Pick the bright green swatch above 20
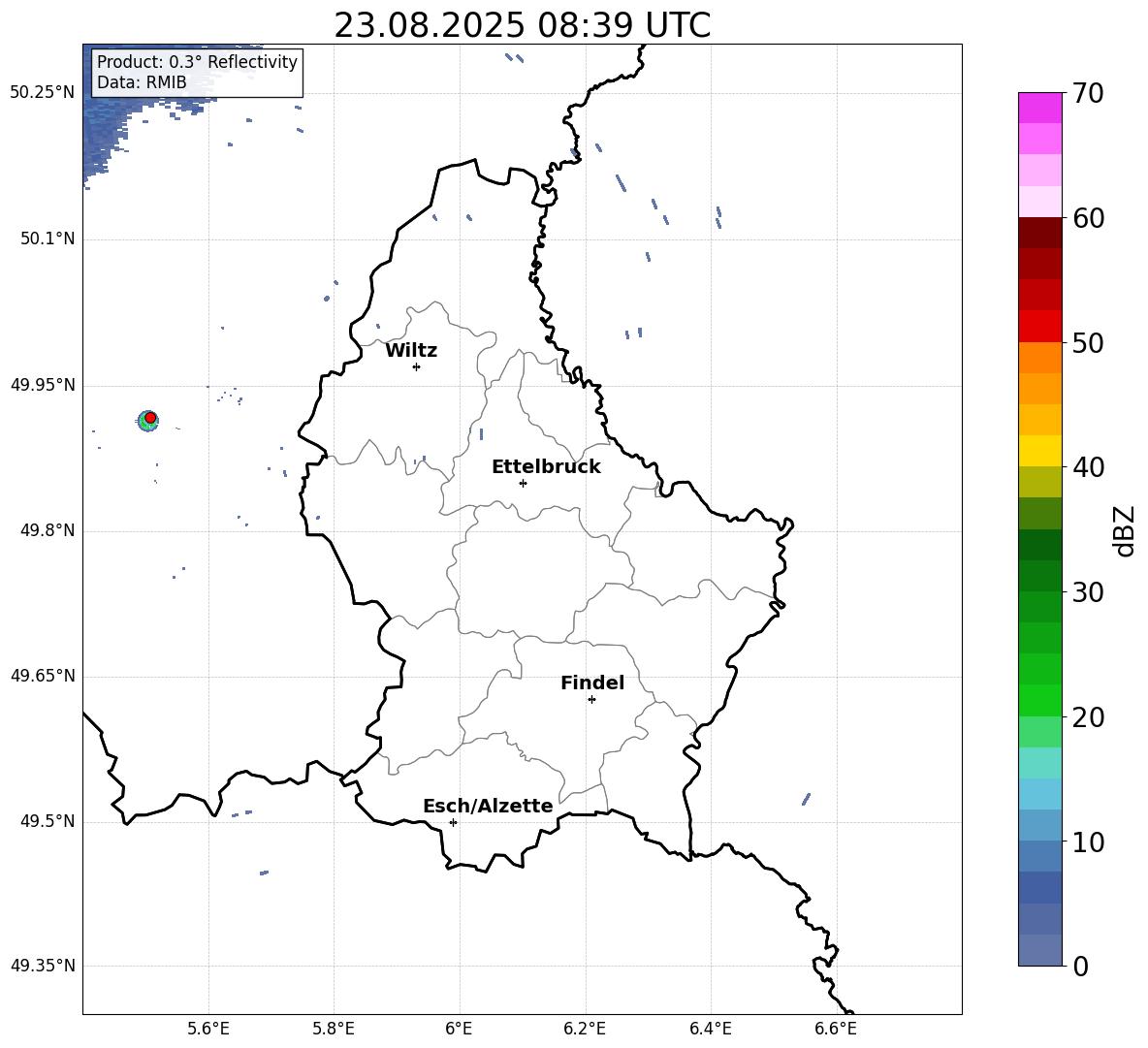This screenshot has width=1148, height=1048. click(x=1039, y=700)
